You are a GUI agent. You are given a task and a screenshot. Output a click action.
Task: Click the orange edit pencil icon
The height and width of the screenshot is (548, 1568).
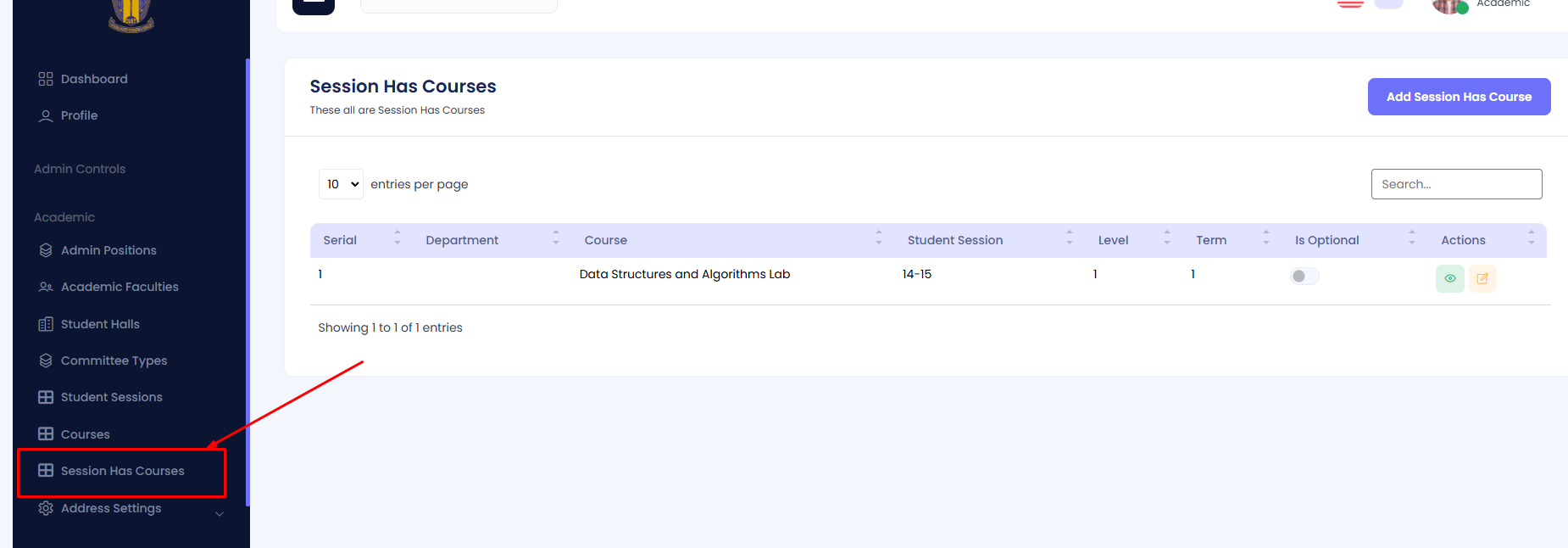pyautogui.click(x=1482, y=278)
